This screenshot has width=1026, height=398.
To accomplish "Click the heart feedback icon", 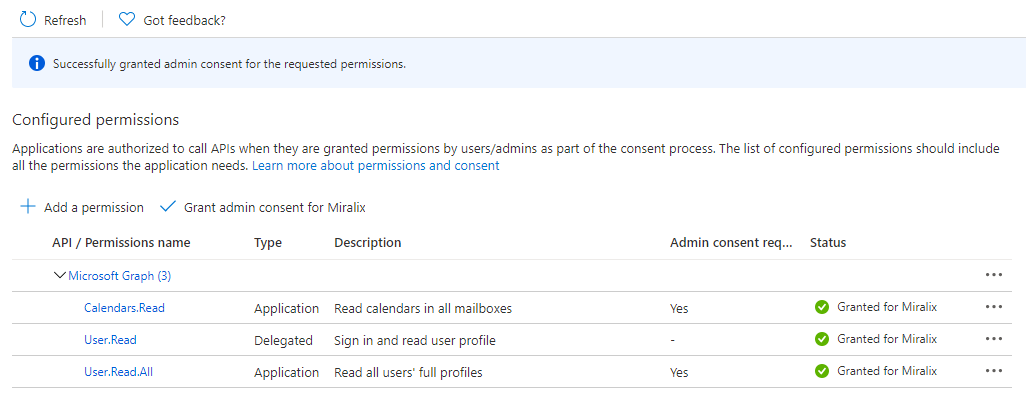I will point(126,20).
